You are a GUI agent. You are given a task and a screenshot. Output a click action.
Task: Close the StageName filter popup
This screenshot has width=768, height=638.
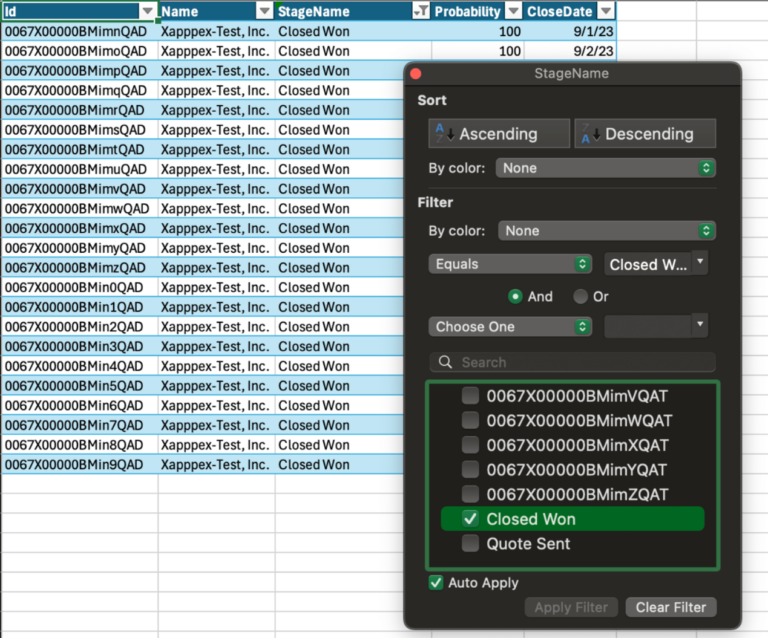pyautogui.click(x=416, y=73)
